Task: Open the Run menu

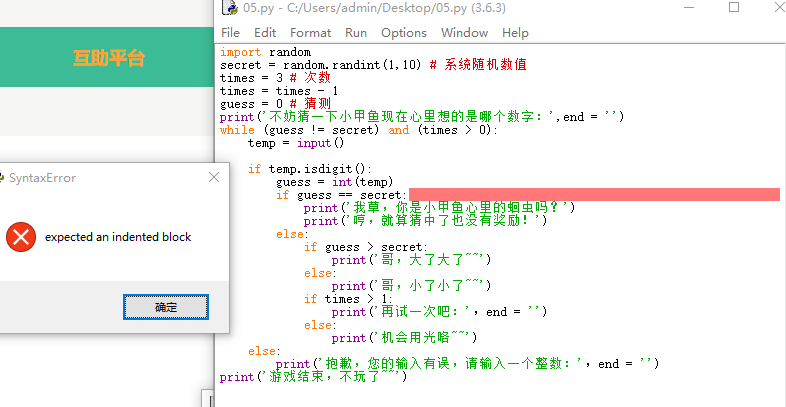Action: (x=356, y=32)
